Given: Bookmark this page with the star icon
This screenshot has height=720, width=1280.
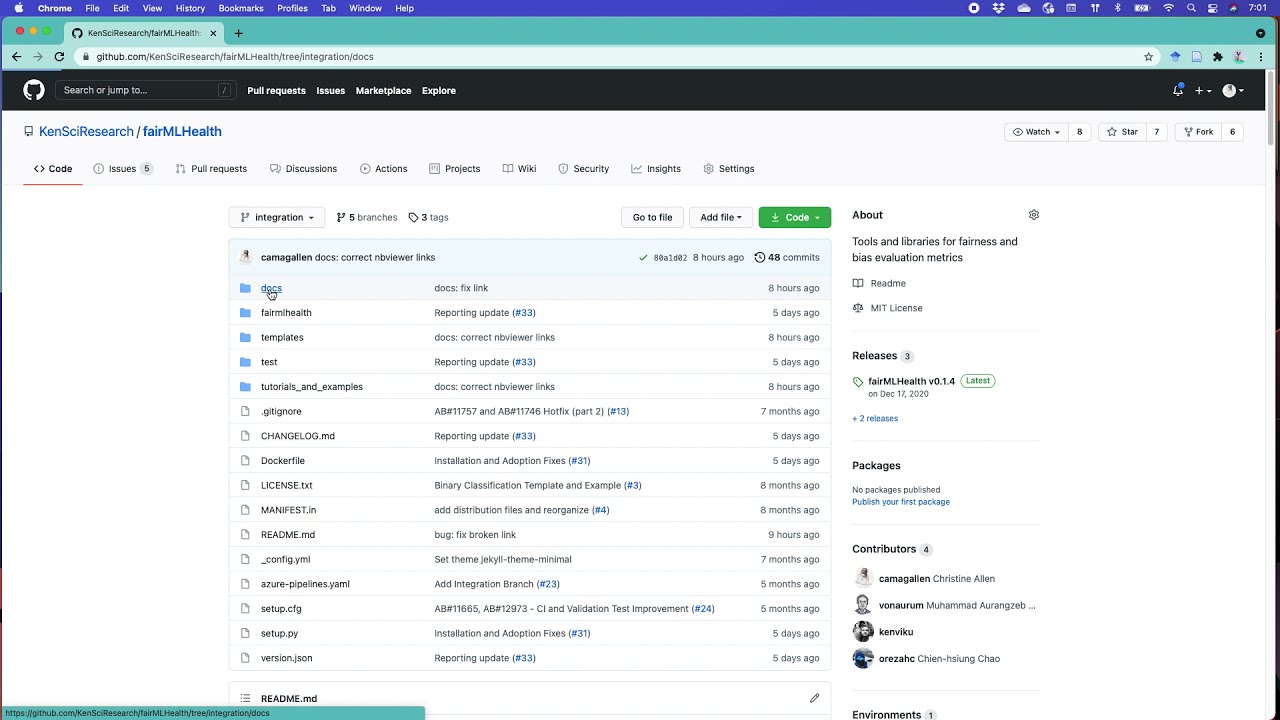Looking at the screenshot, I should coord(1149,57).
